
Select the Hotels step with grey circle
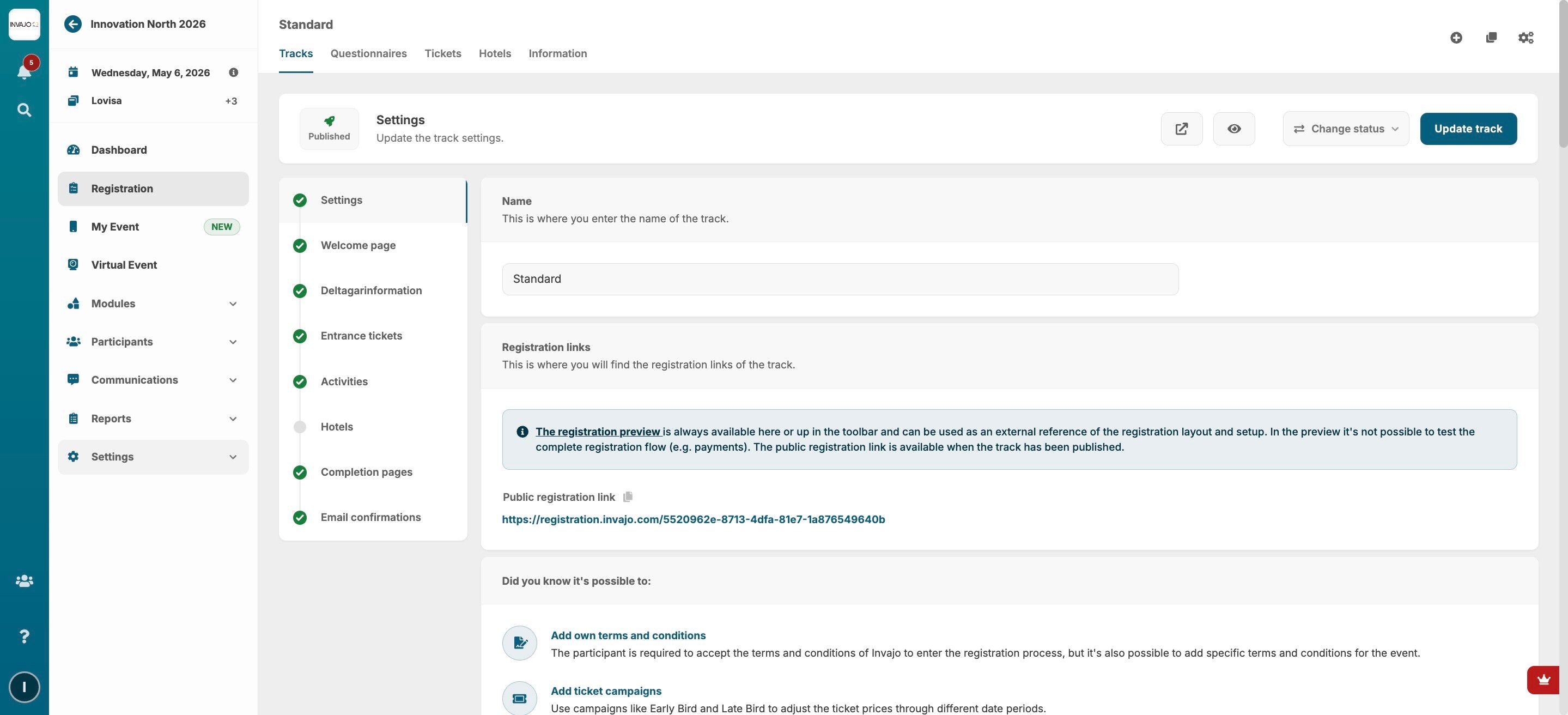click(x=336, y=427)
